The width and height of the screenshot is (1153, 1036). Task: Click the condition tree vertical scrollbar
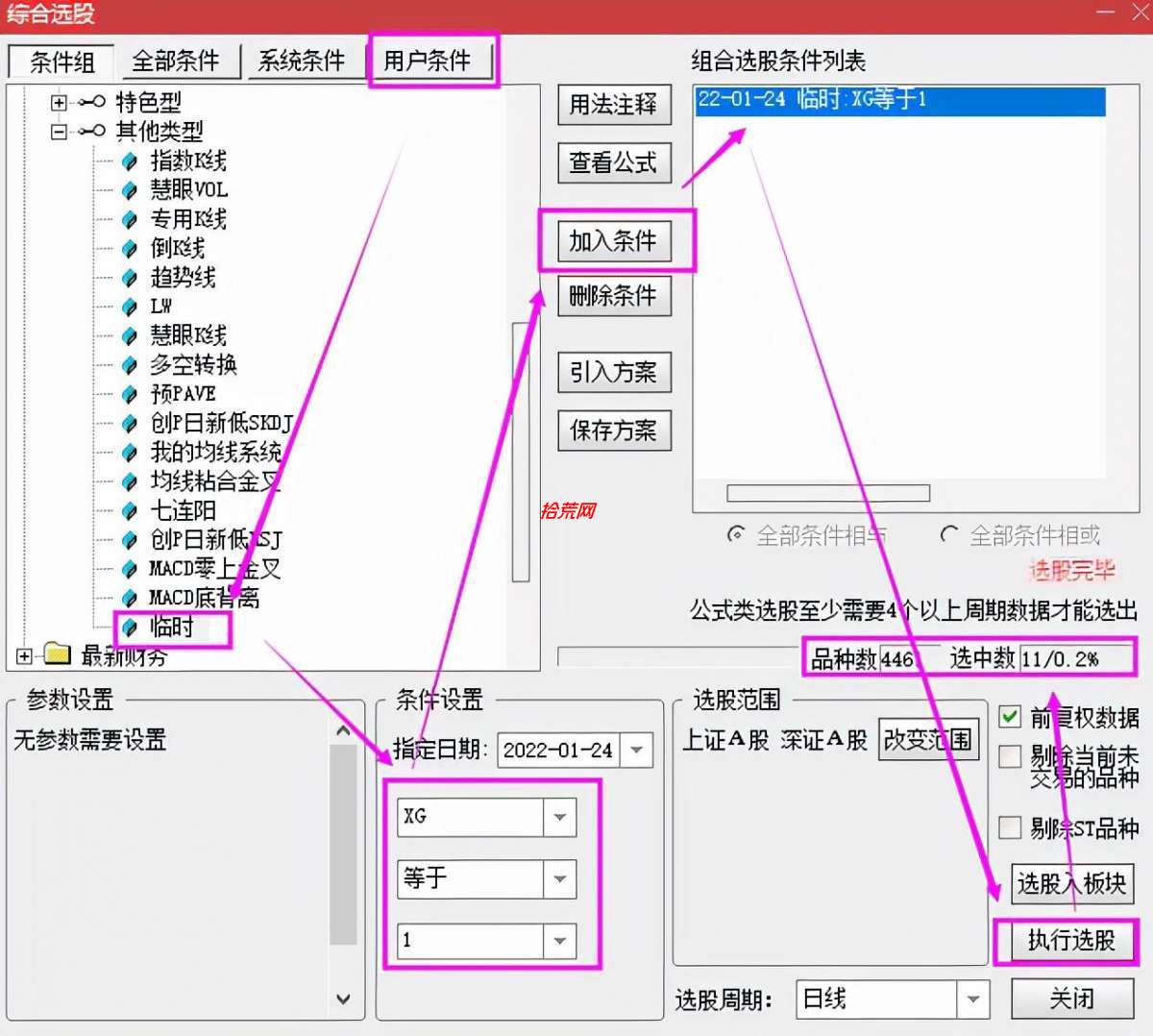tap(521, 452)
